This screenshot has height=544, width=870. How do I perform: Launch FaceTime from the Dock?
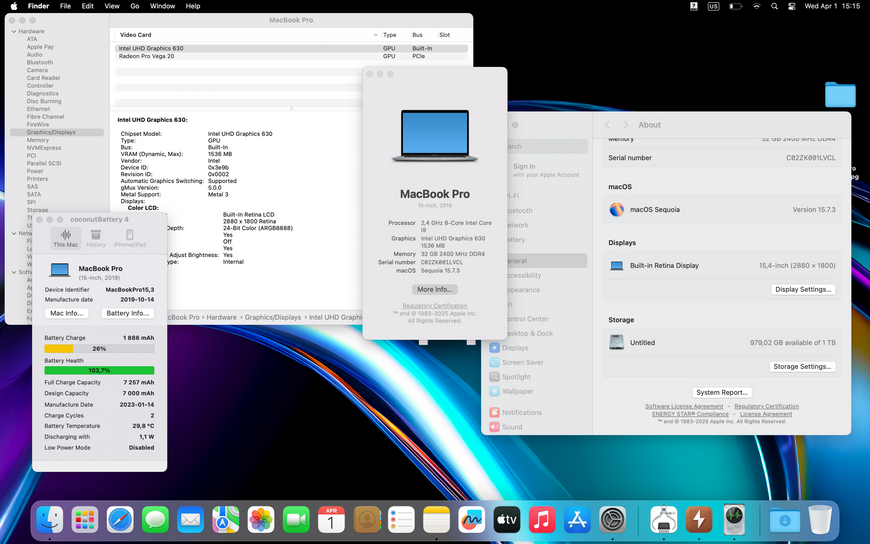[x=296, y=520]
